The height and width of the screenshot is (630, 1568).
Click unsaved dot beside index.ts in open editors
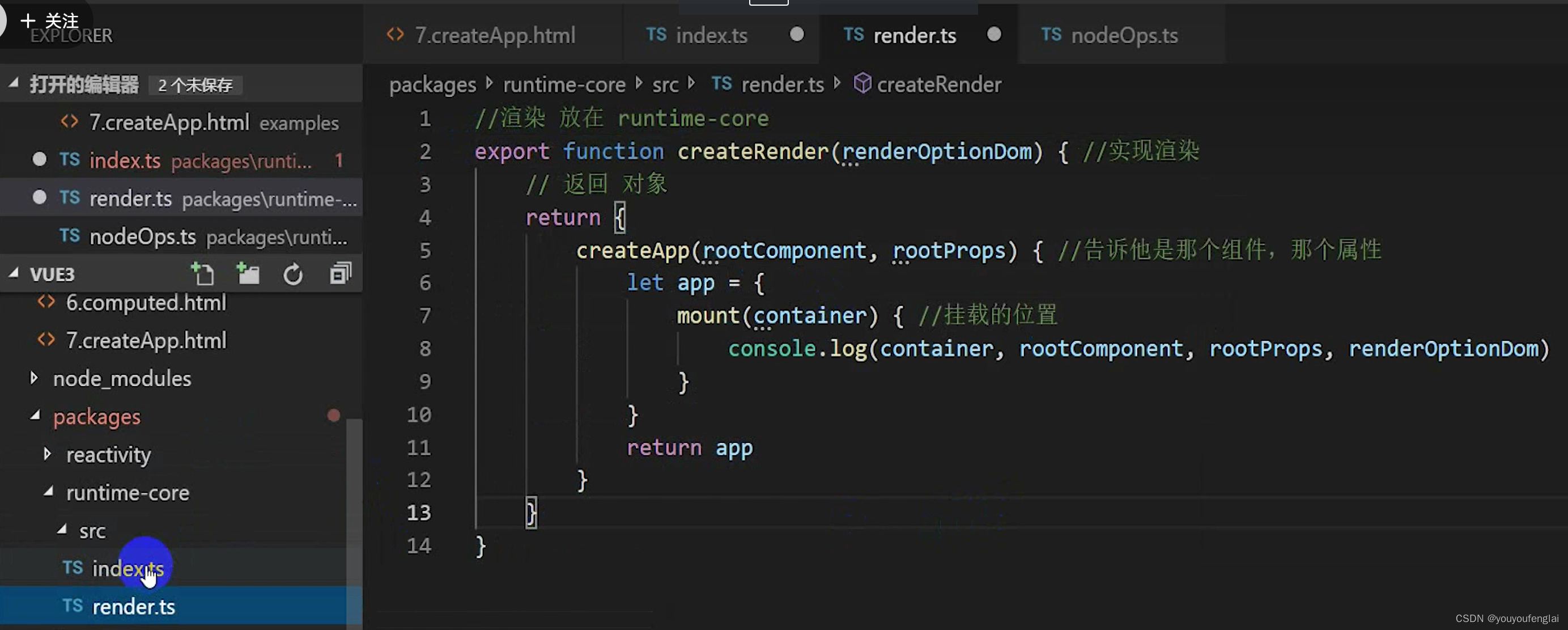[40, 160]
